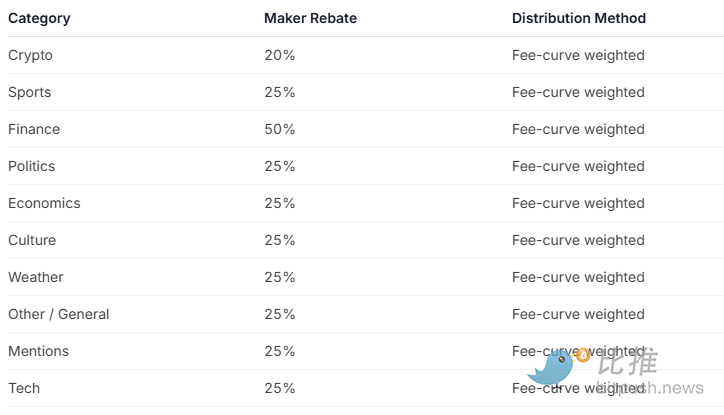Click the Category column header

(39, 18)
